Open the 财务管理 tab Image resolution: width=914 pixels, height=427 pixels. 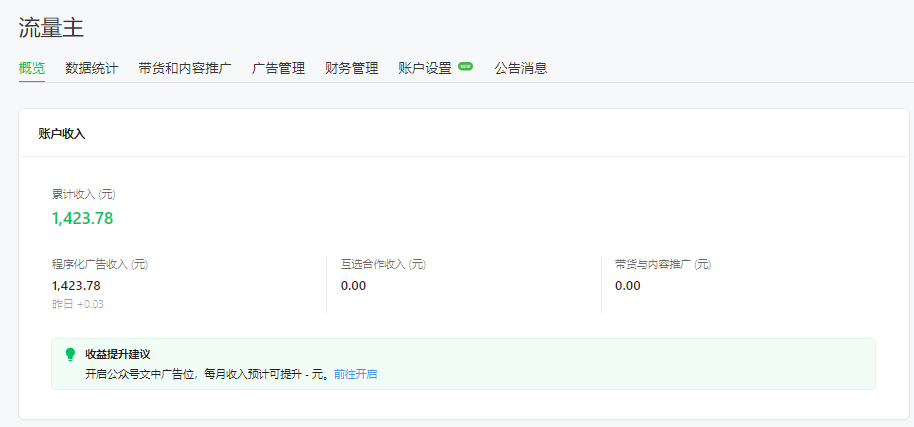coord(351,68)
